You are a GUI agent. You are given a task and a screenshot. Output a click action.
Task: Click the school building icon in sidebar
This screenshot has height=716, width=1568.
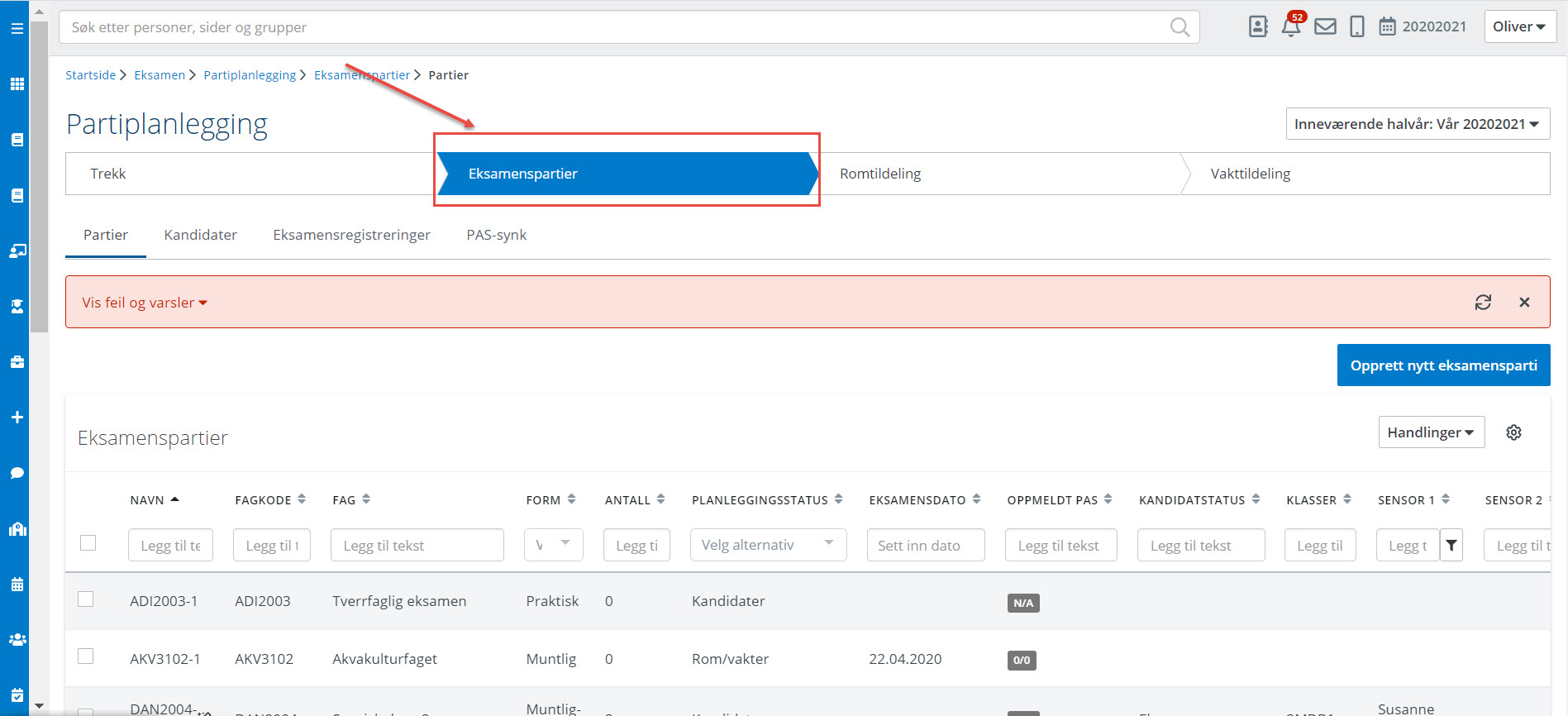tap(17, 529)
